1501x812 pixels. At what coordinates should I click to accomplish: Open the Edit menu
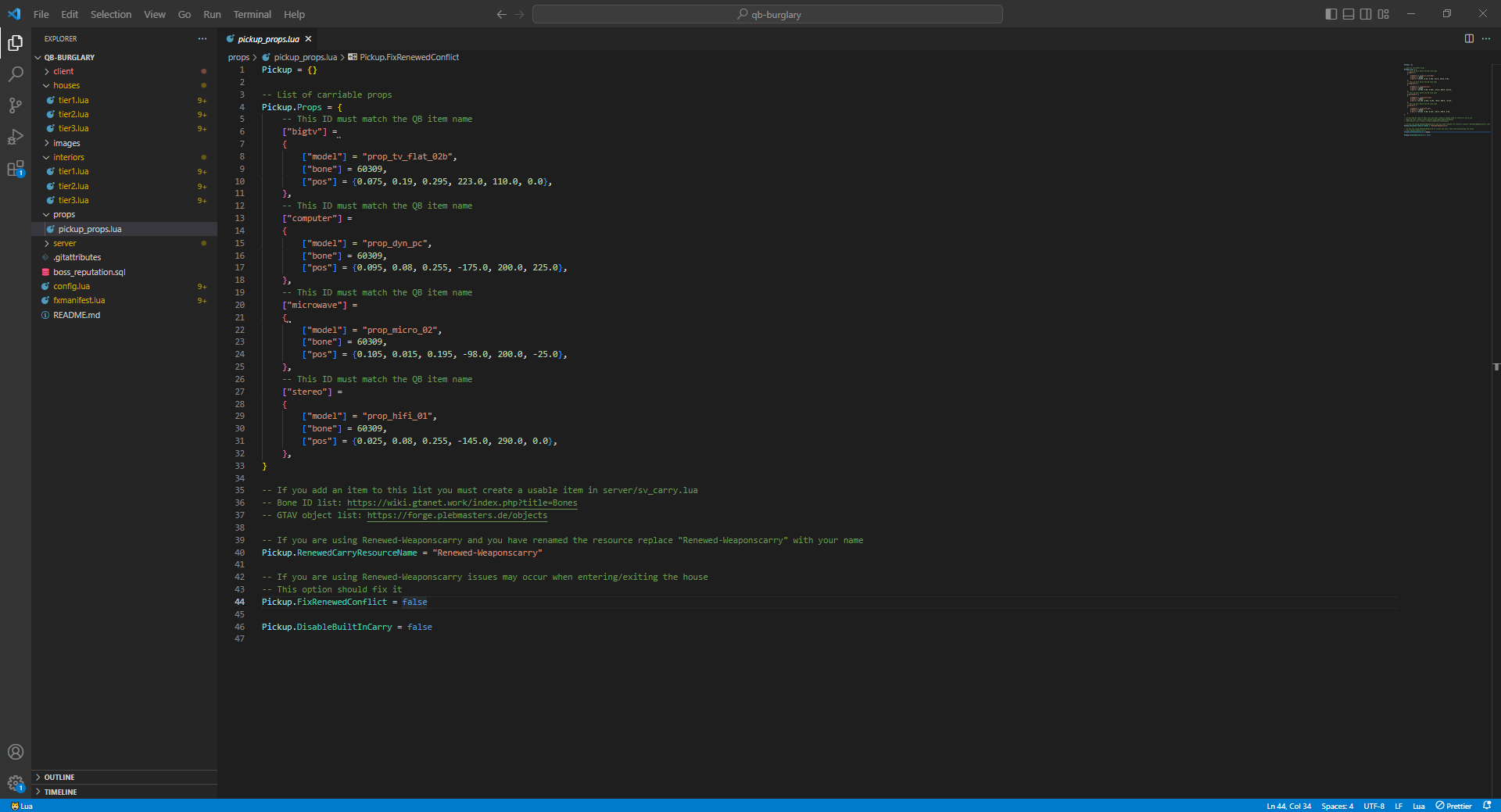(x=70, y=14)
